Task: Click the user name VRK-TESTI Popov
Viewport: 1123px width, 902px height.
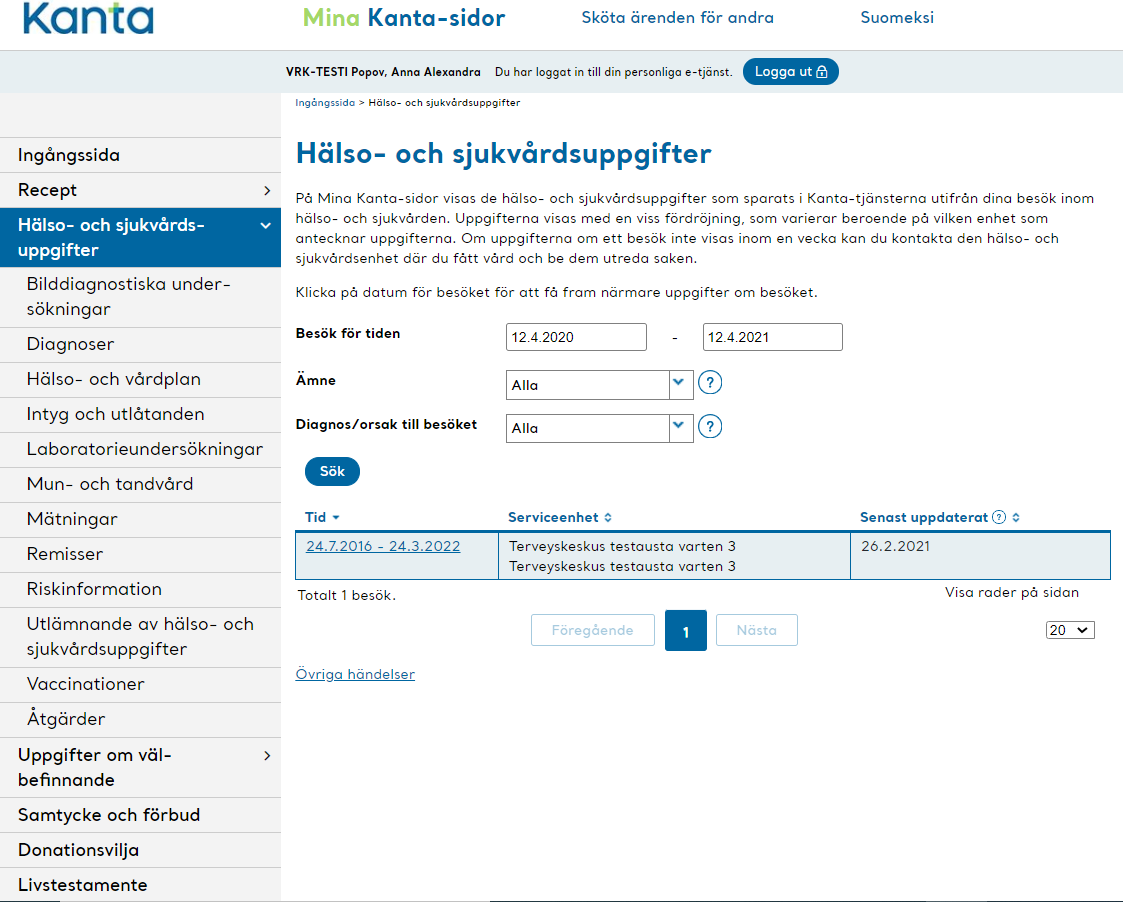Action: pyautogui.click(x=383, y=72)
